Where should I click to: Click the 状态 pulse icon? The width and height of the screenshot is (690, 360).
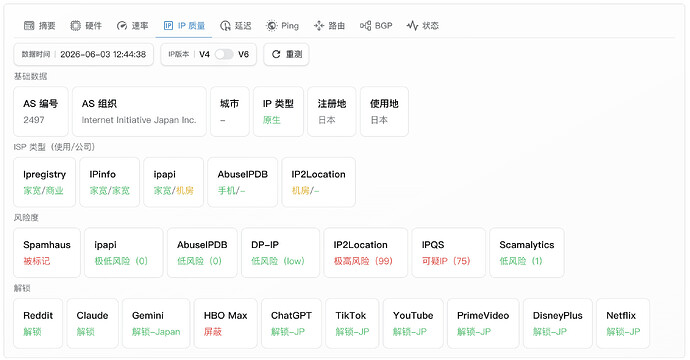click(x=412, y=26)
